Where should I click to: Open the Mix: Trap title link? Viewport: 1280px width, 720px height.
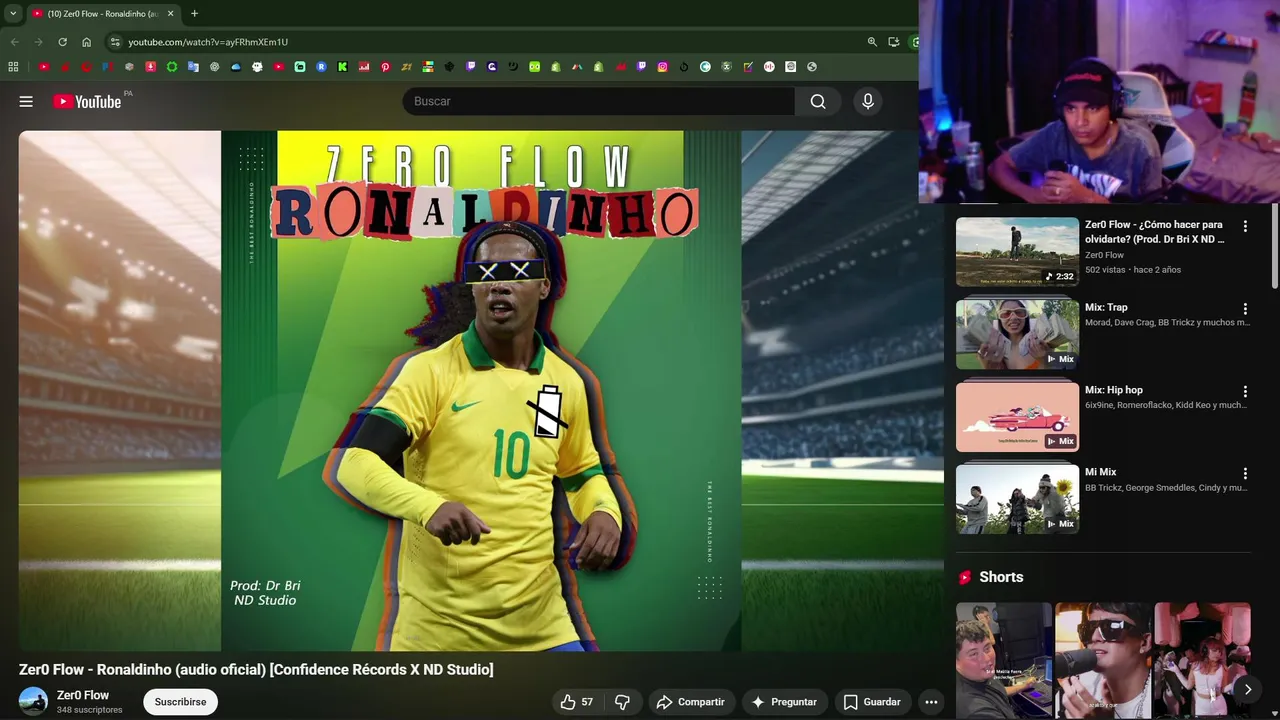(x=1106, y=307)
